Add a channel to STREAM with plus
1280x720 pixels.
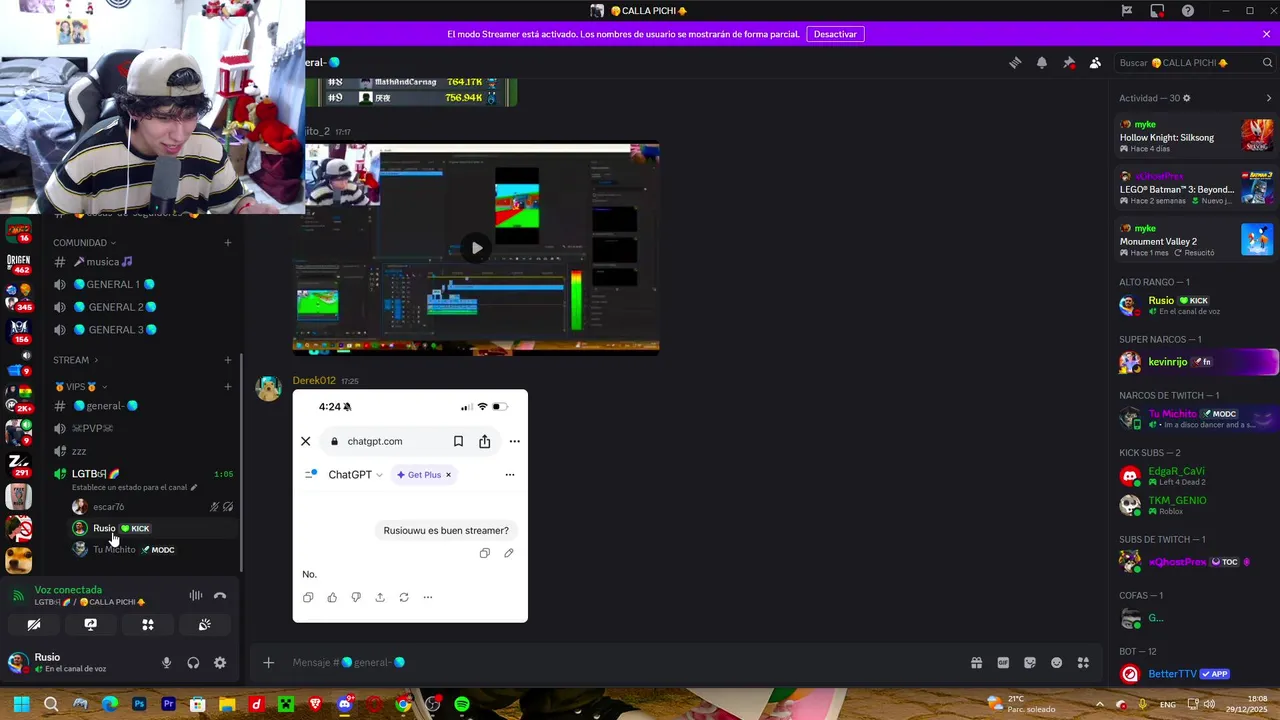tap(228, 360)
